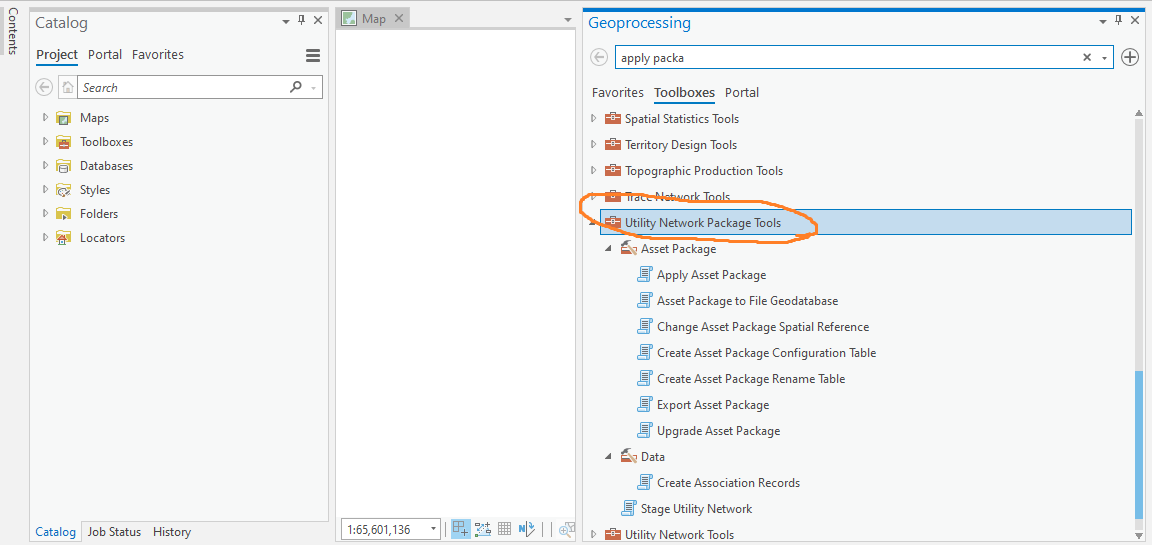Click the Catalog search magnifier icon
This screenshot has width=1152, height=545.
(x=295, y=87)
